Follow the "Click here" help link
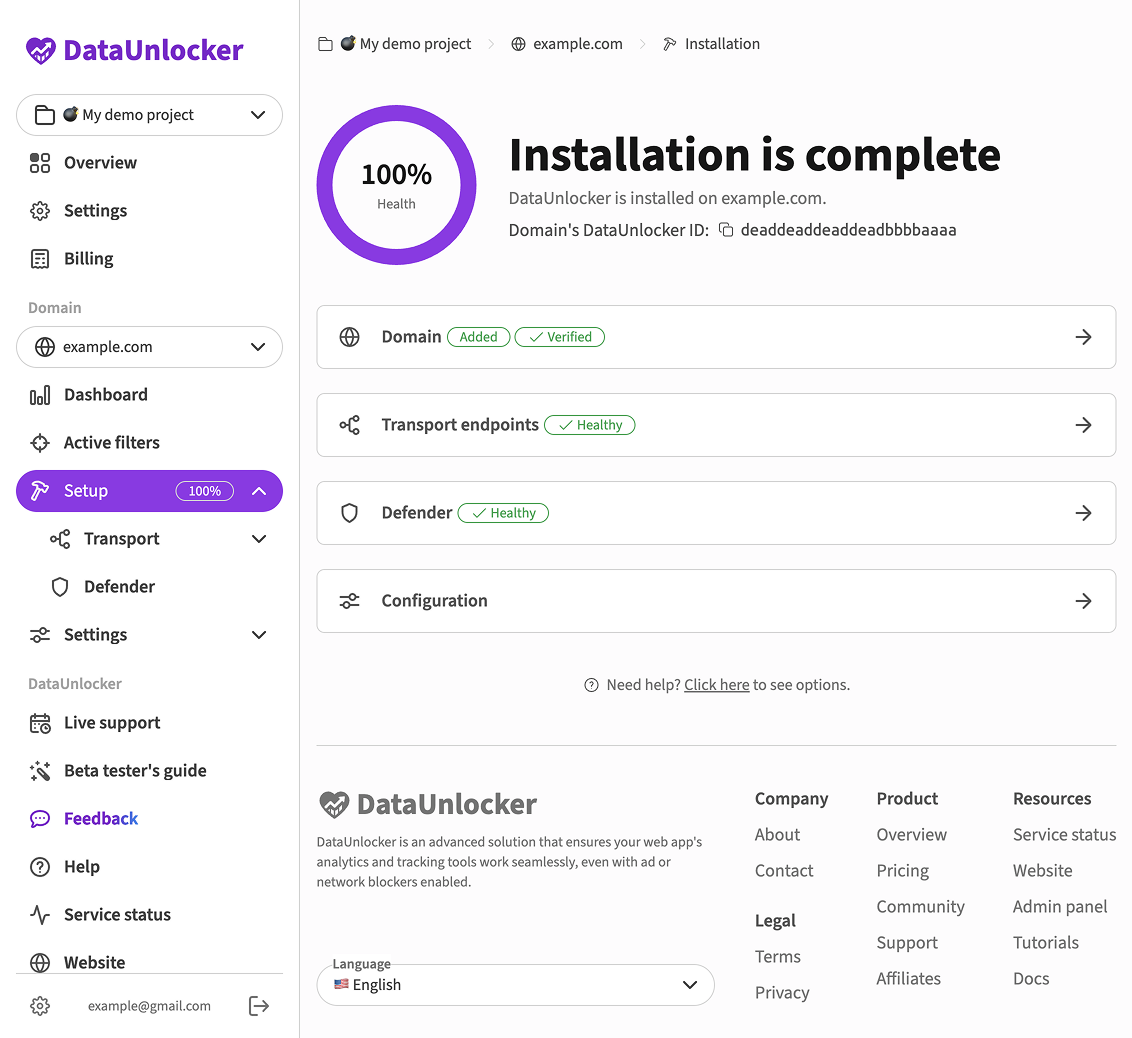This screenshot has height=1038, width=1132. click(716, 685)
